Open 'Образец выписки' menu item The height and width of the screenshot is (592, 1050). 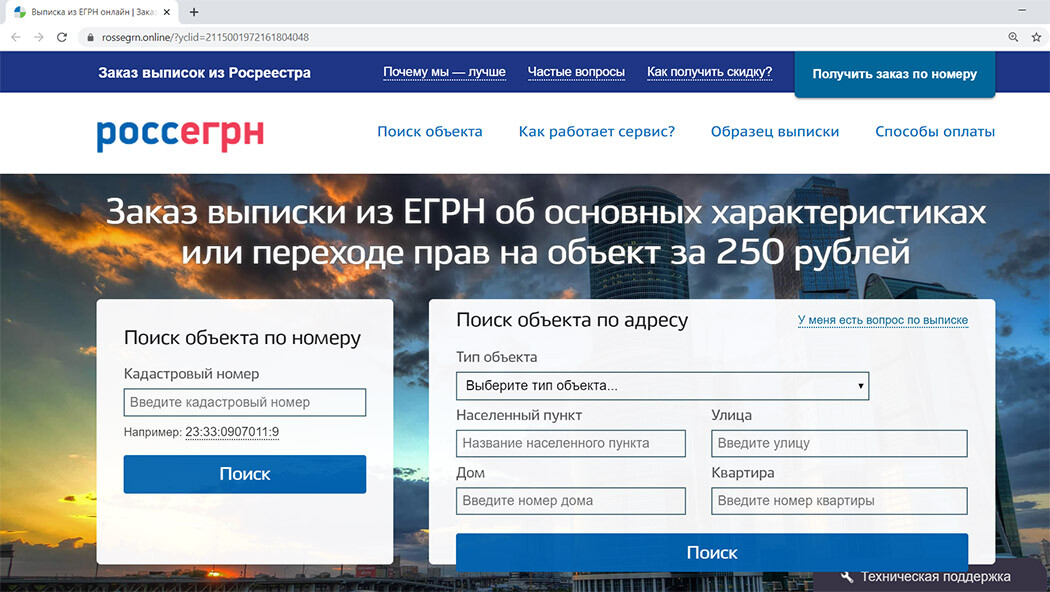coord(775,132)
